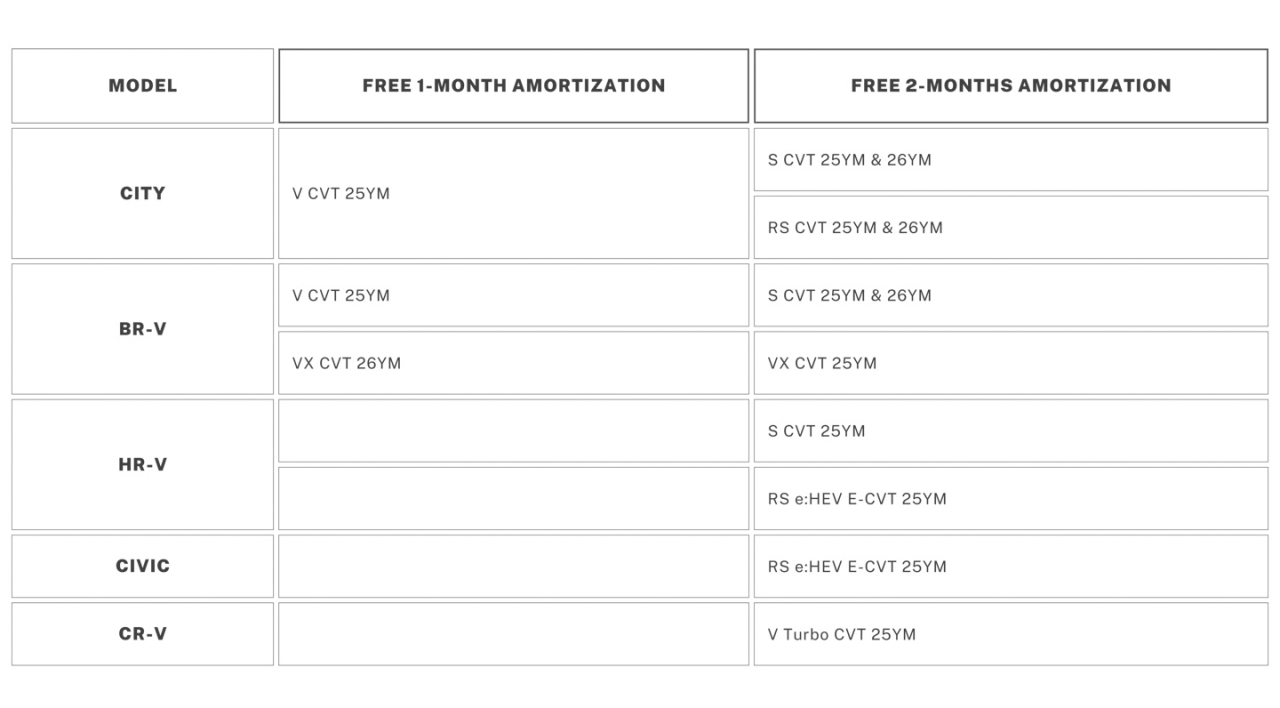Select V CVT 25YM in the BR-V row
The height and width of the screenshot is (708, 1280).
point(341,295)
